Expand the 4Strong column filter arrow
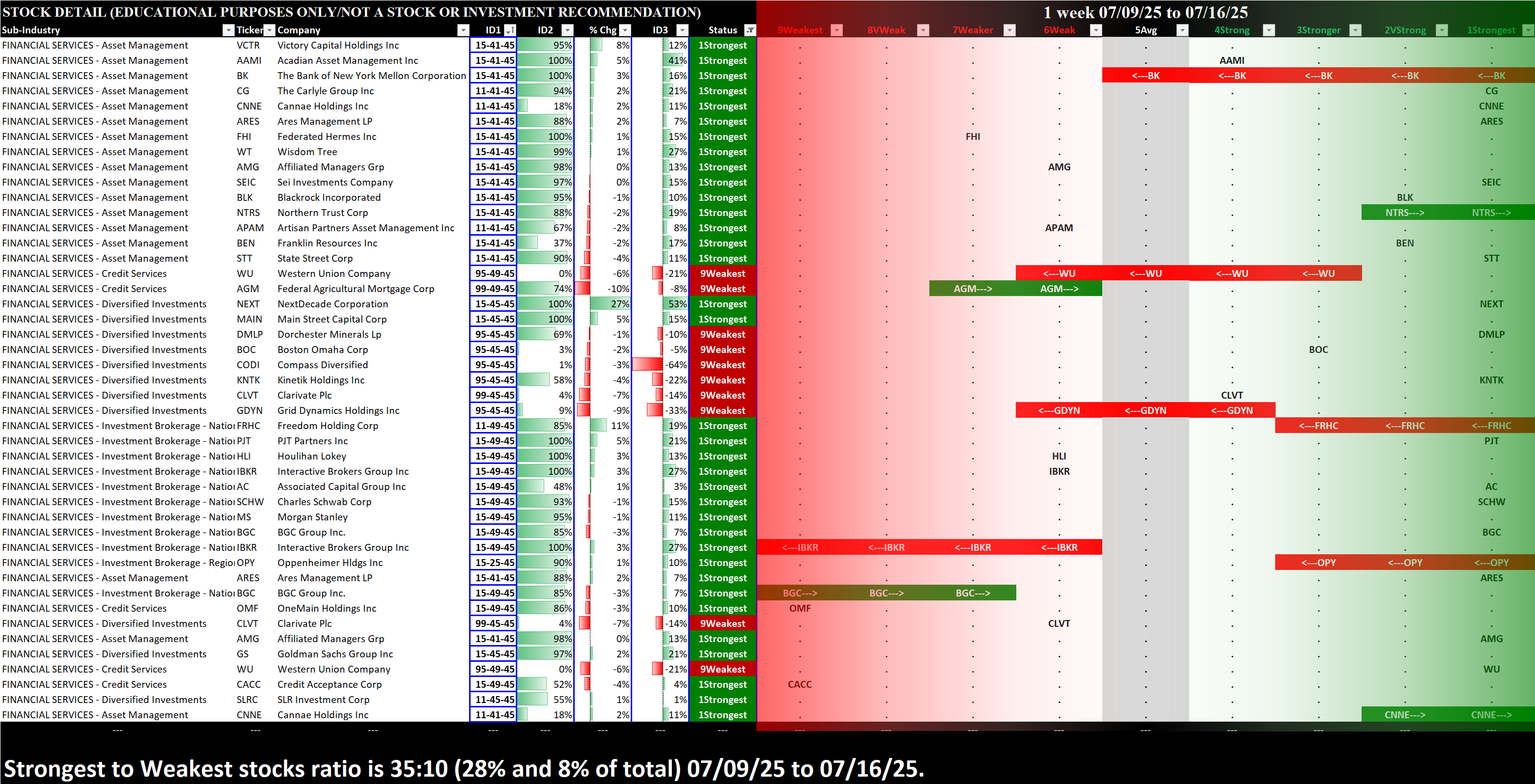The height and width of the screenshot is (784, 1535). (1269, 30)
